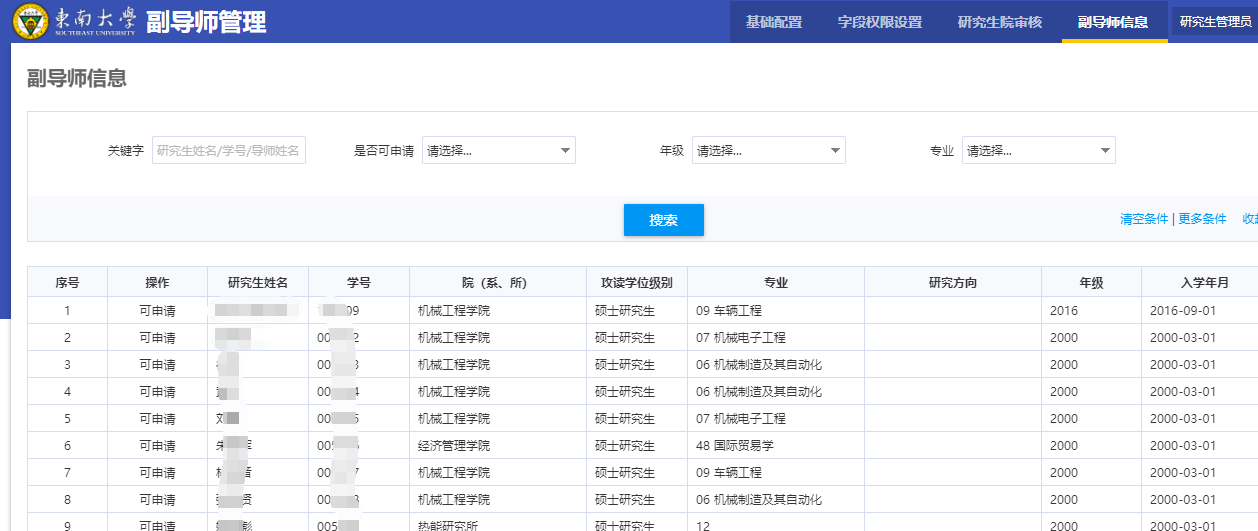Expand the 专业 dropdown selector
Screen dimensions: 1258x531
[x=1038, y=151]
